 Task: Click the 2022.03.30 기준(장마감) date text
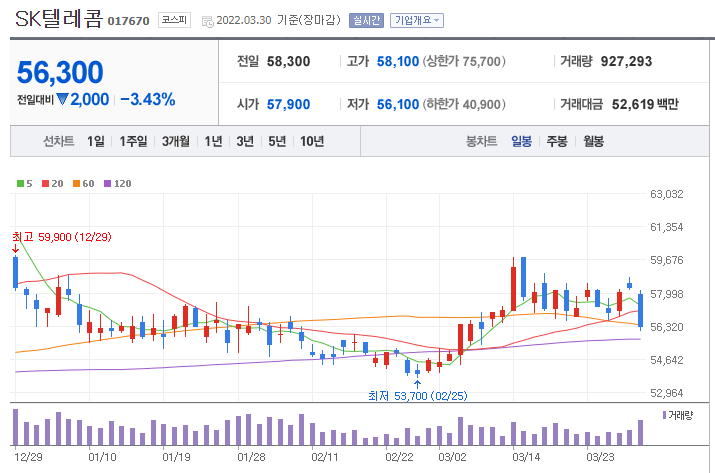278,20
